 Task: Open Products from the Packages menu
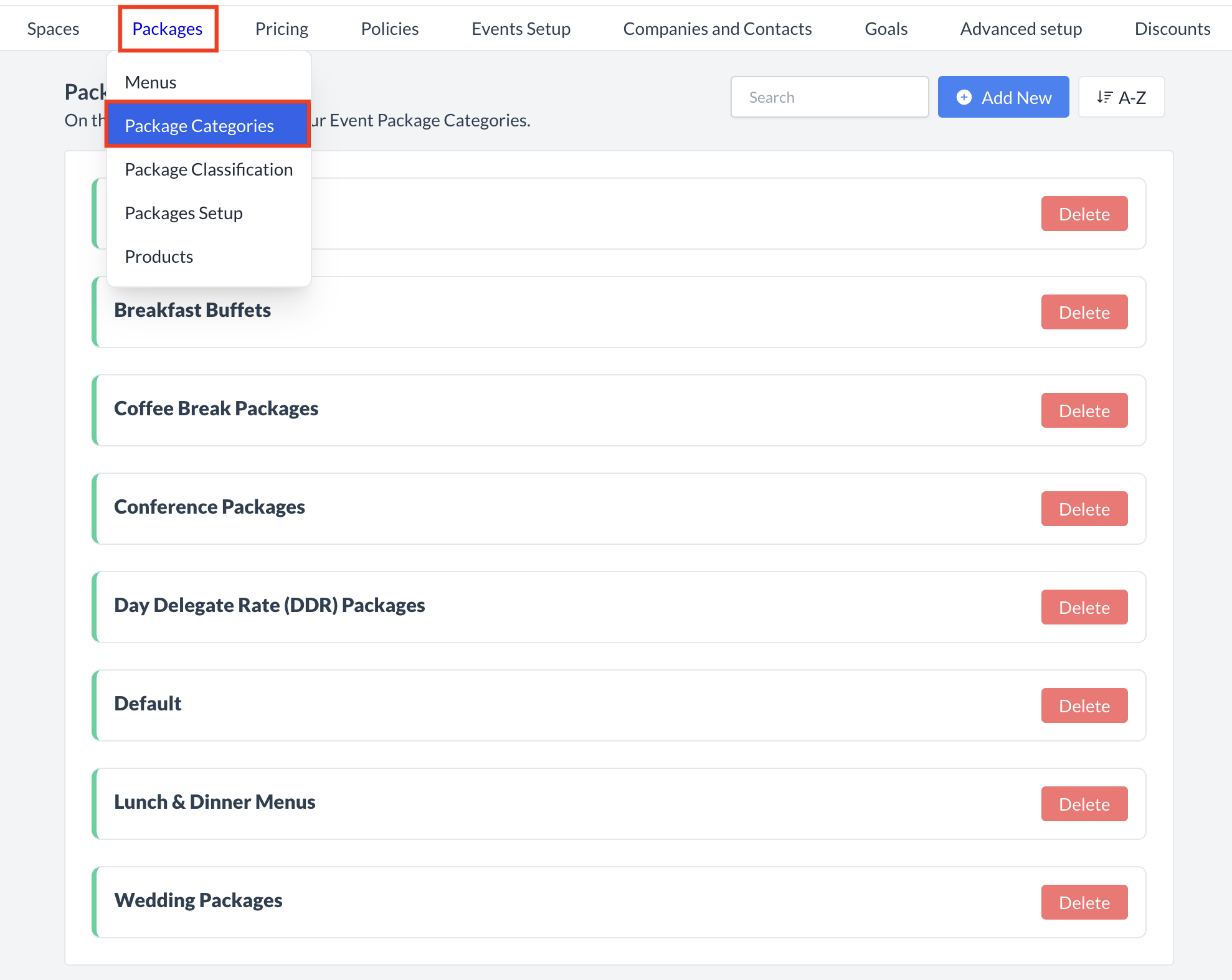[159, 256]
